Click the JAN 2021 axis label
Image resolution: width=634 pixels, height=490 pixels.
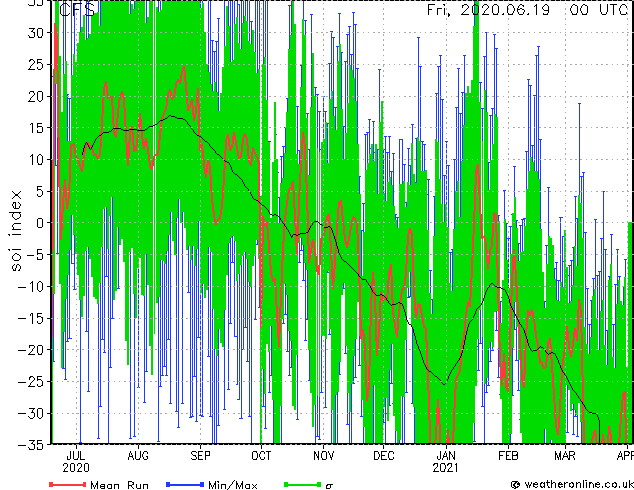click(x=446, y=462)
